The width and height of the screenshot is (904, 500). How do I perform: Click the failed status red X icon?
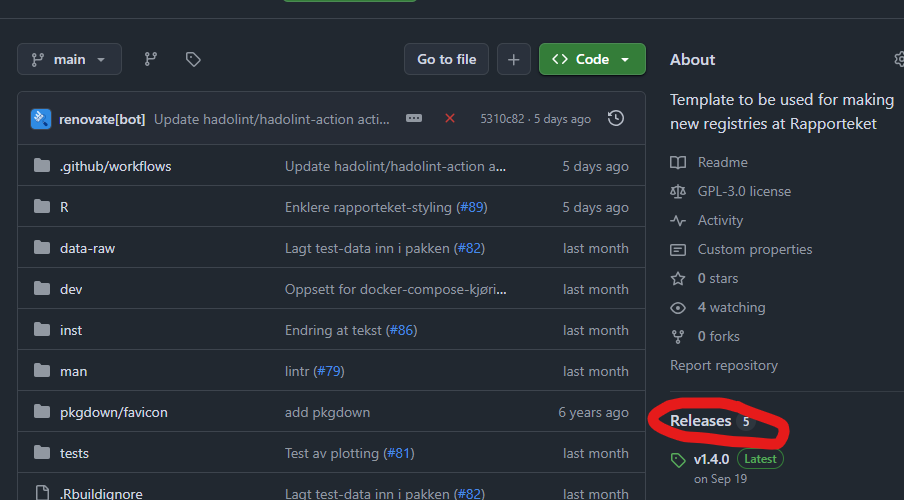[x=450, y=118]
